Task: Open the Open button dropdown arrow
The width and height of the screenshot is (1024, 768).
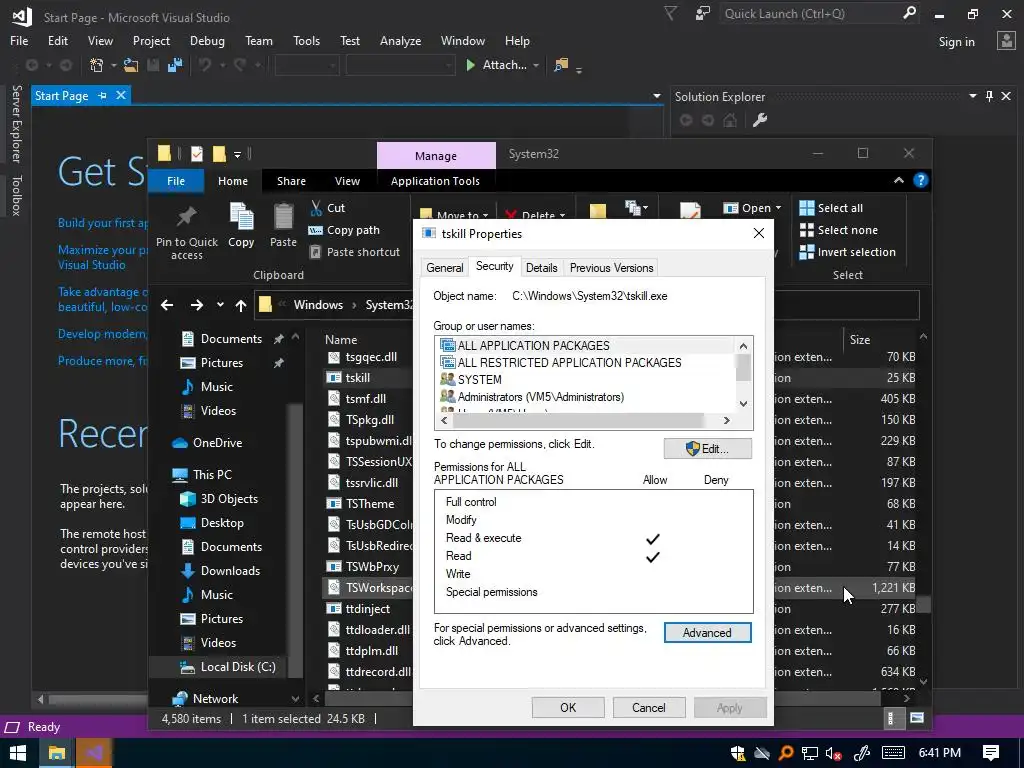Action: 778,208
